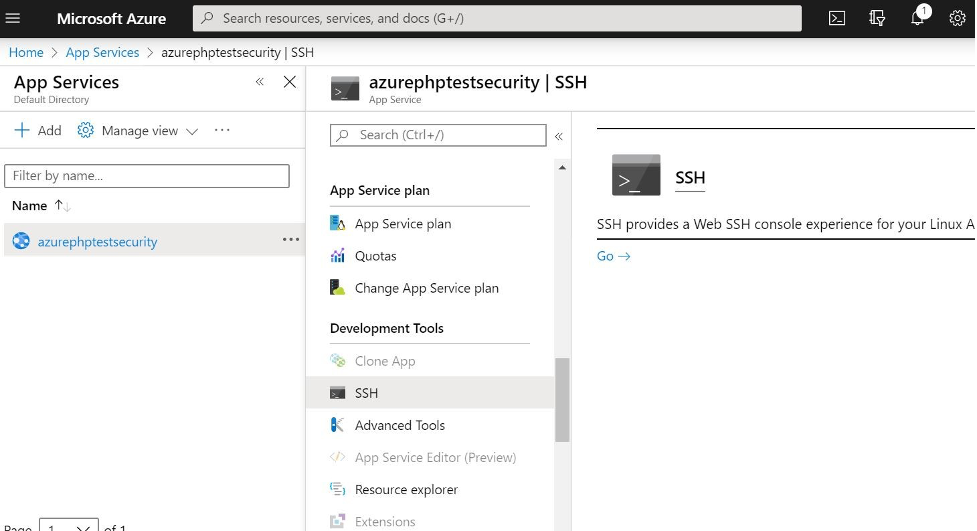The width and height of the screenshot is (977, 531).
Task: Open Advanced Tools
Action: [400, 426]
